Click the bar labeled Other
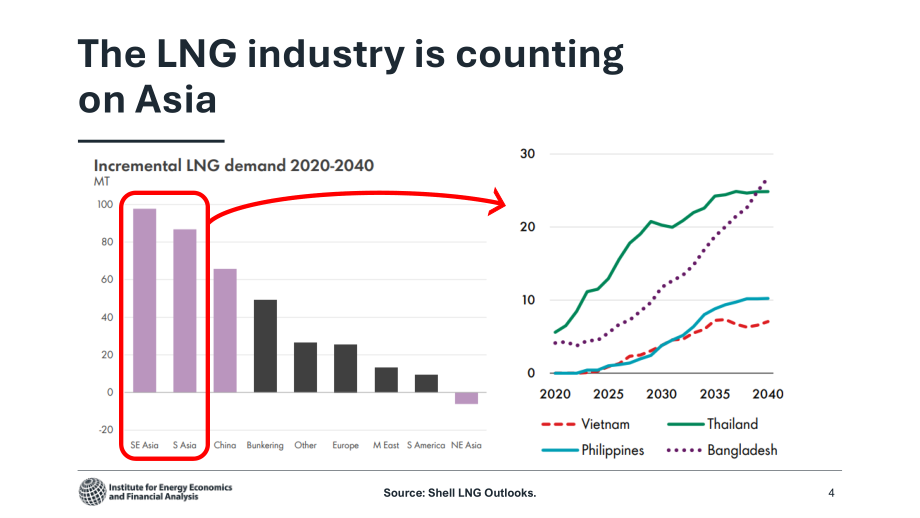Viewport: 920px width, 518px height. (x=305, y=367)
